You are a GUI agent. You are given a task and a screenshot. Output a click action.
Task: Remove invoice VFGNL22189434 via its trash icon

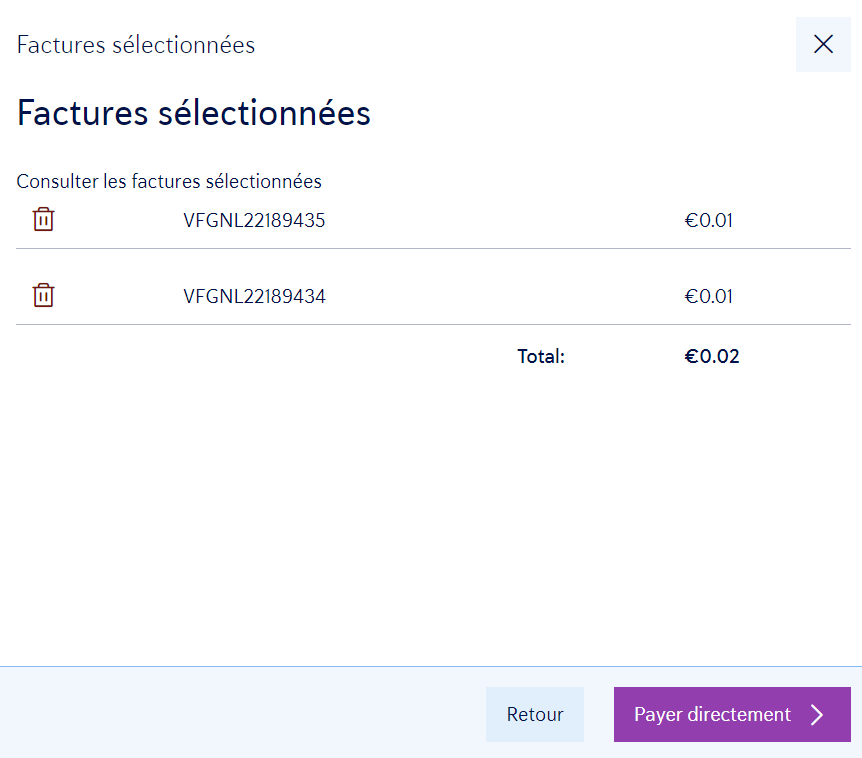(44, 296)
